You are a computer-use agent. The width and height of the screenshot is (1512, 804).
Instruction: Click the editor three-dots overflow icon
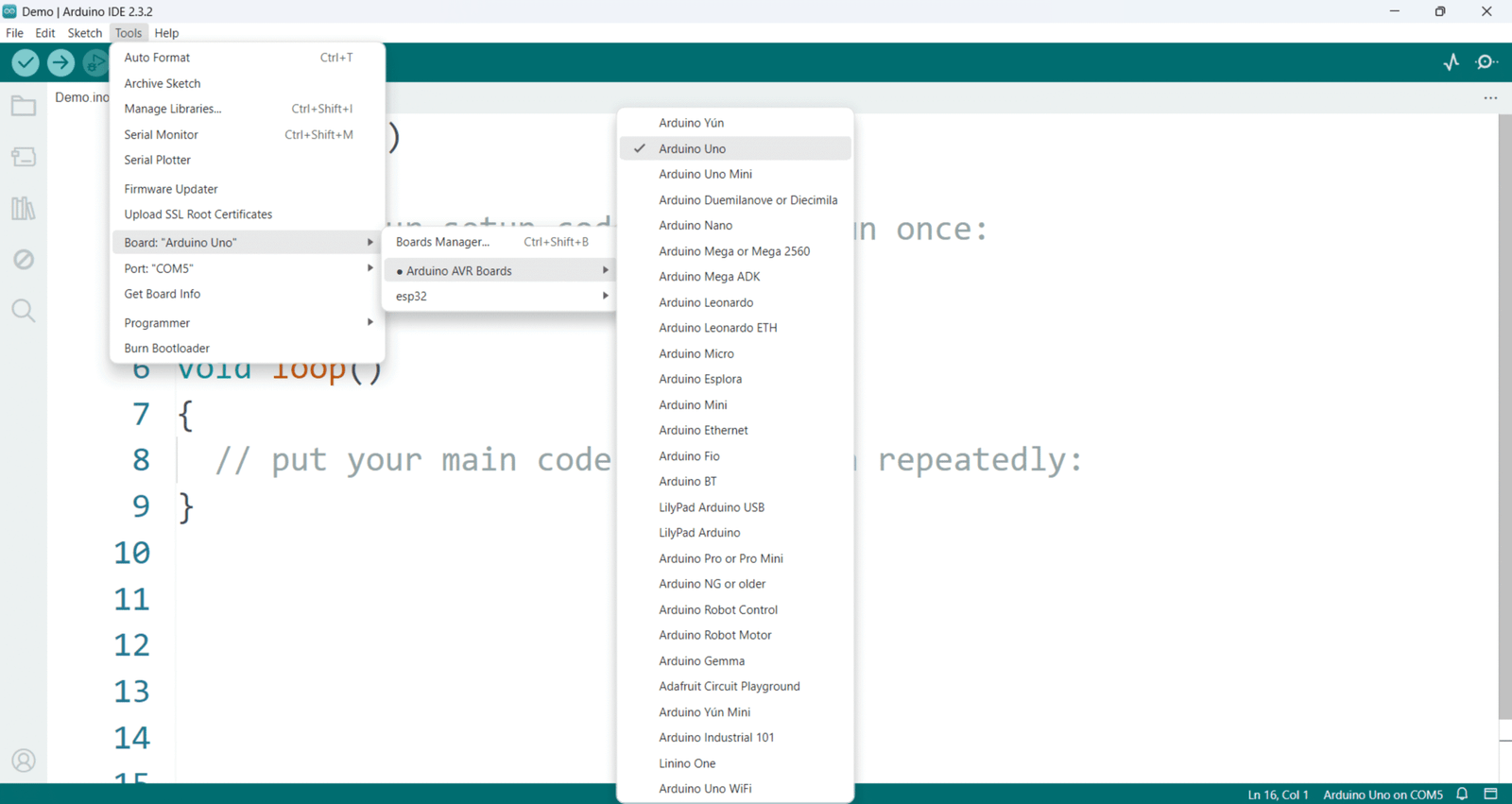coord(1490,97)
